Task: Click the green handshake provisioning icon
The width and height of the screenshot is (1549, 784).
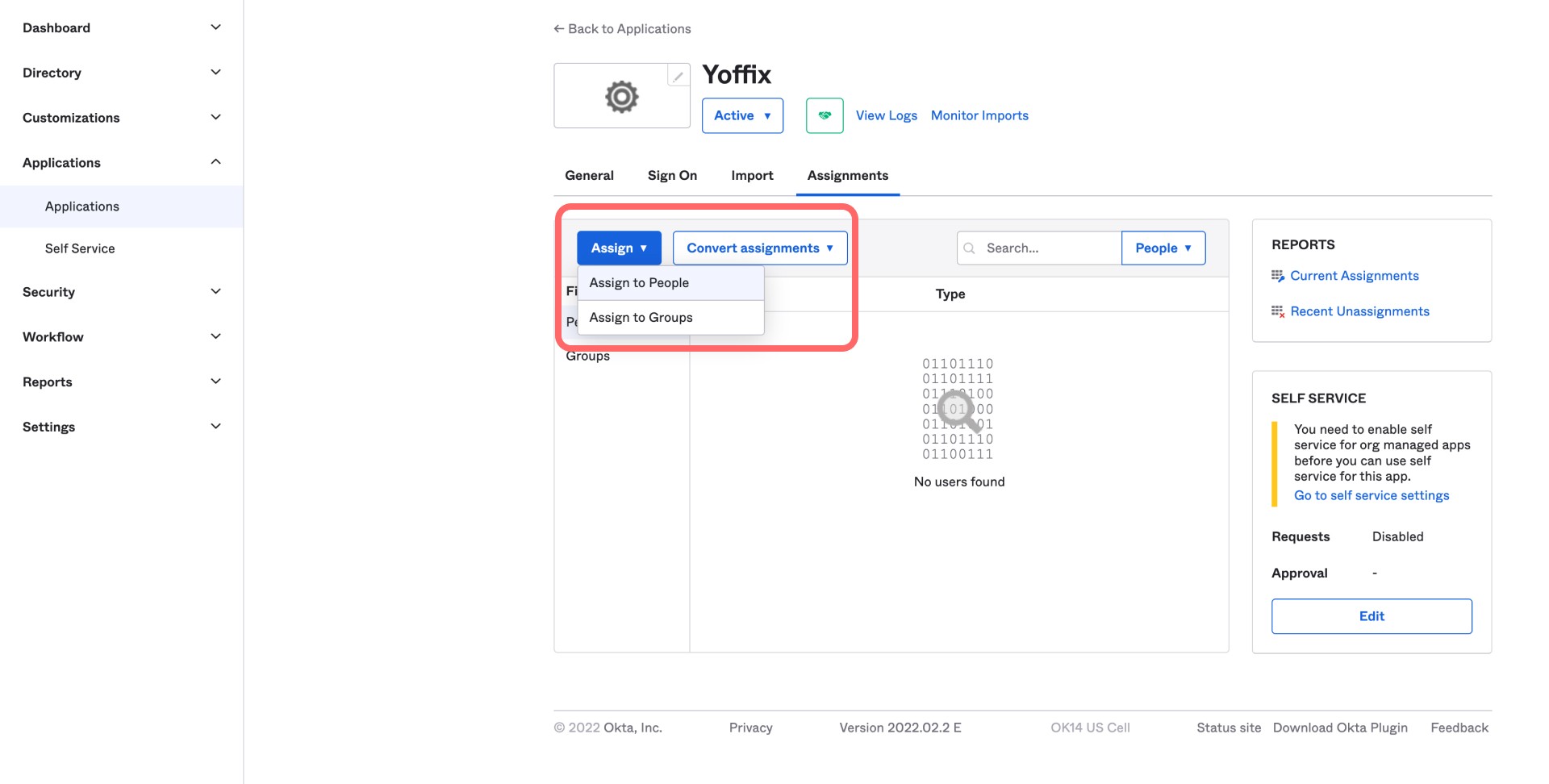Action: [825, 115]
